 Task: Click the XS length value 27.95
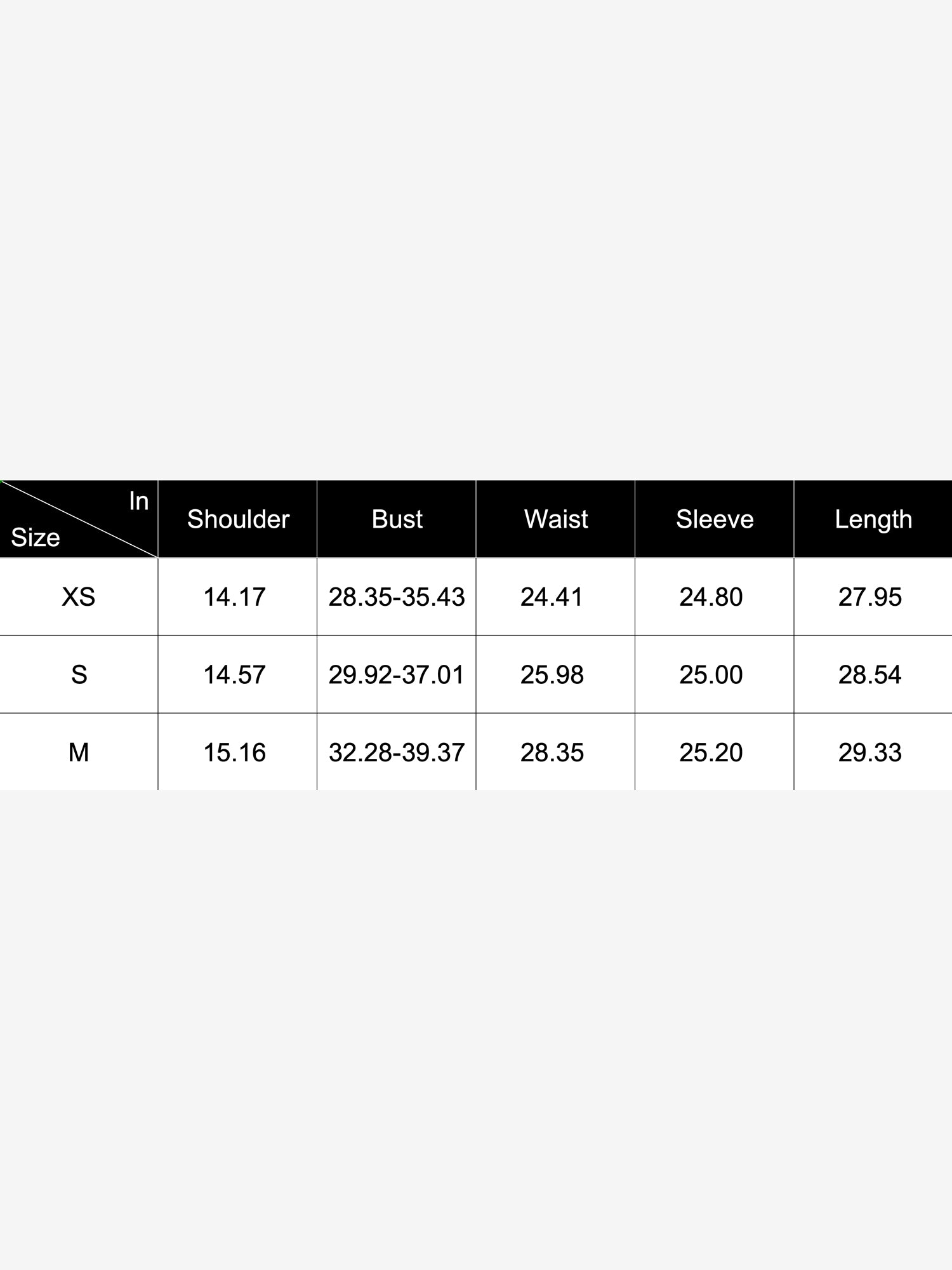point(870,597)
